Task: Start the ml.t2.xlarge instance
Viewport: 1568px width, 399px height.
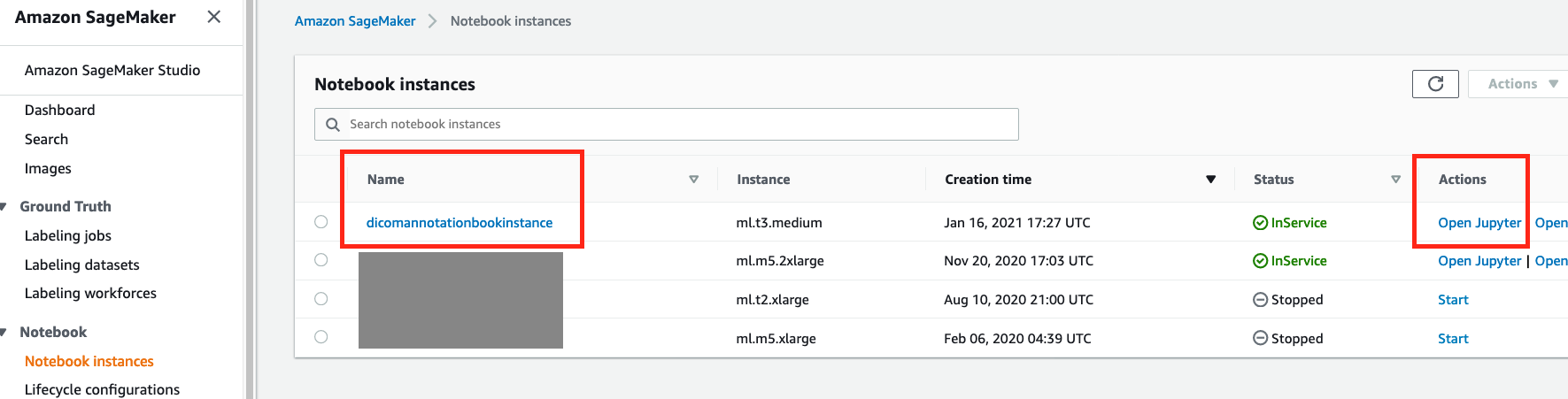Action: (x=1453, y=300)
